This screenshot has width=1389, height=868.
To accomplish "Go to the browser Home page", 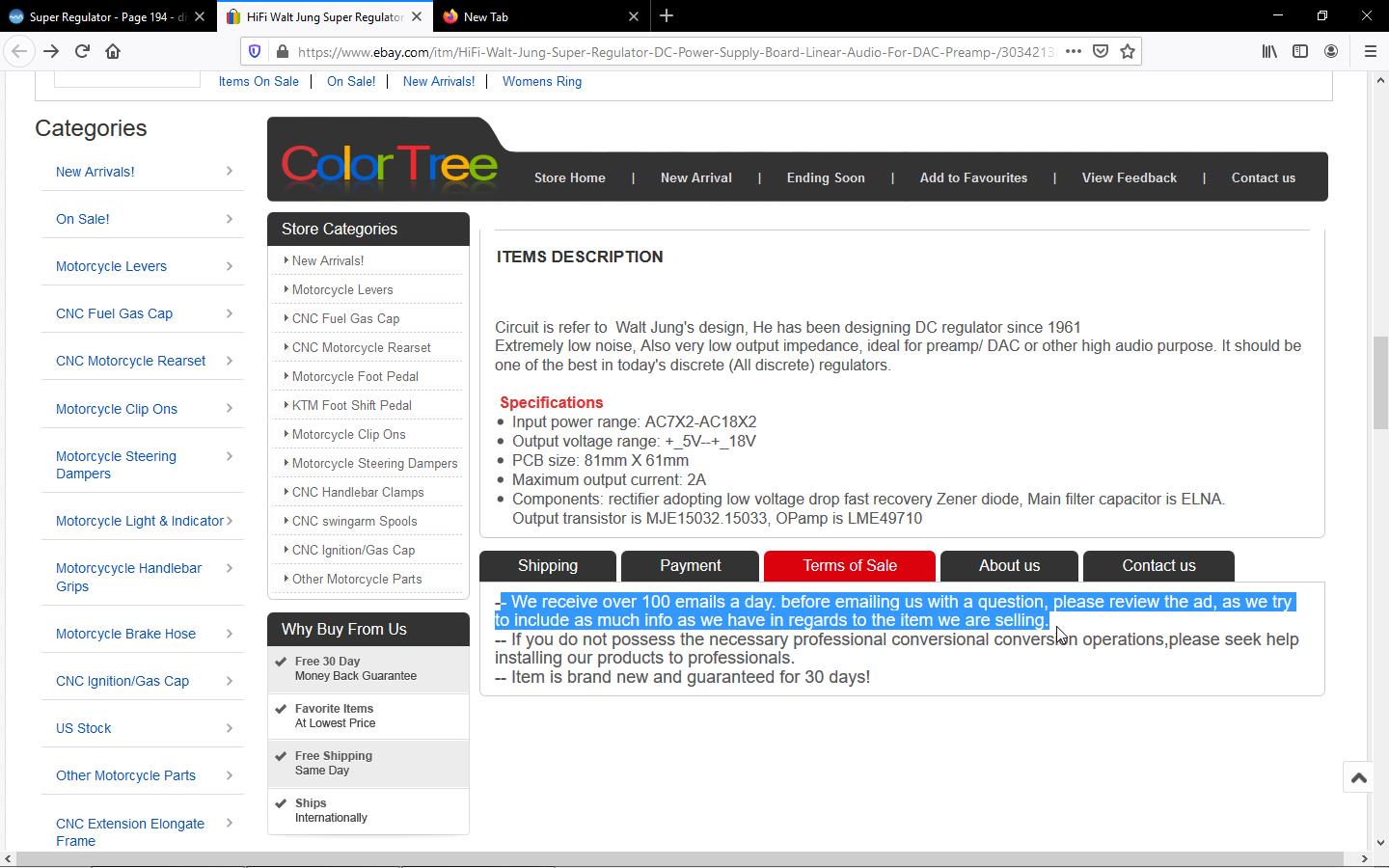I will coord(113,51).
